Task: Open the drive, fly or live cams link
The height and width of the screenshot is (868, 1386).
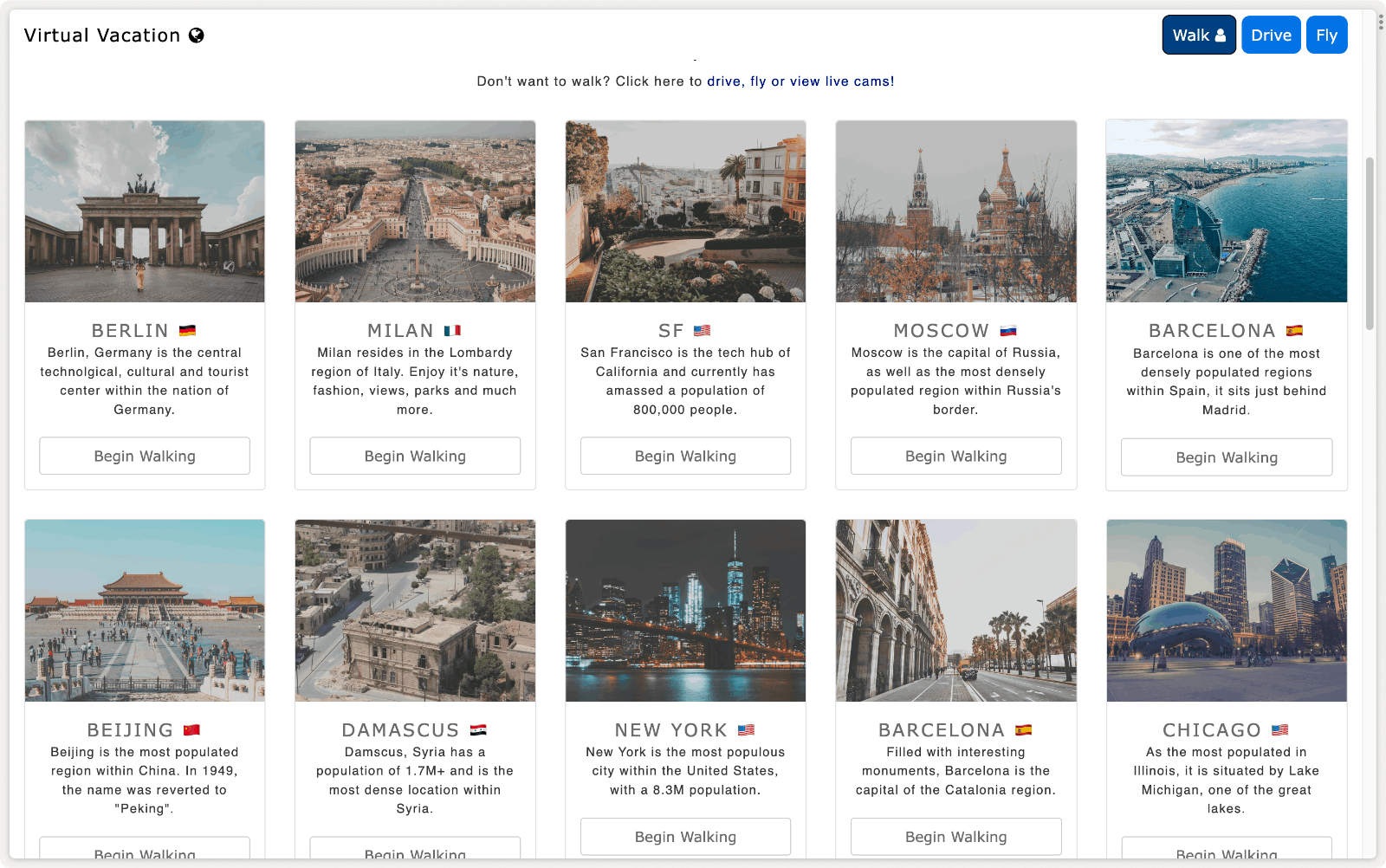Action: tap(800, 81)
